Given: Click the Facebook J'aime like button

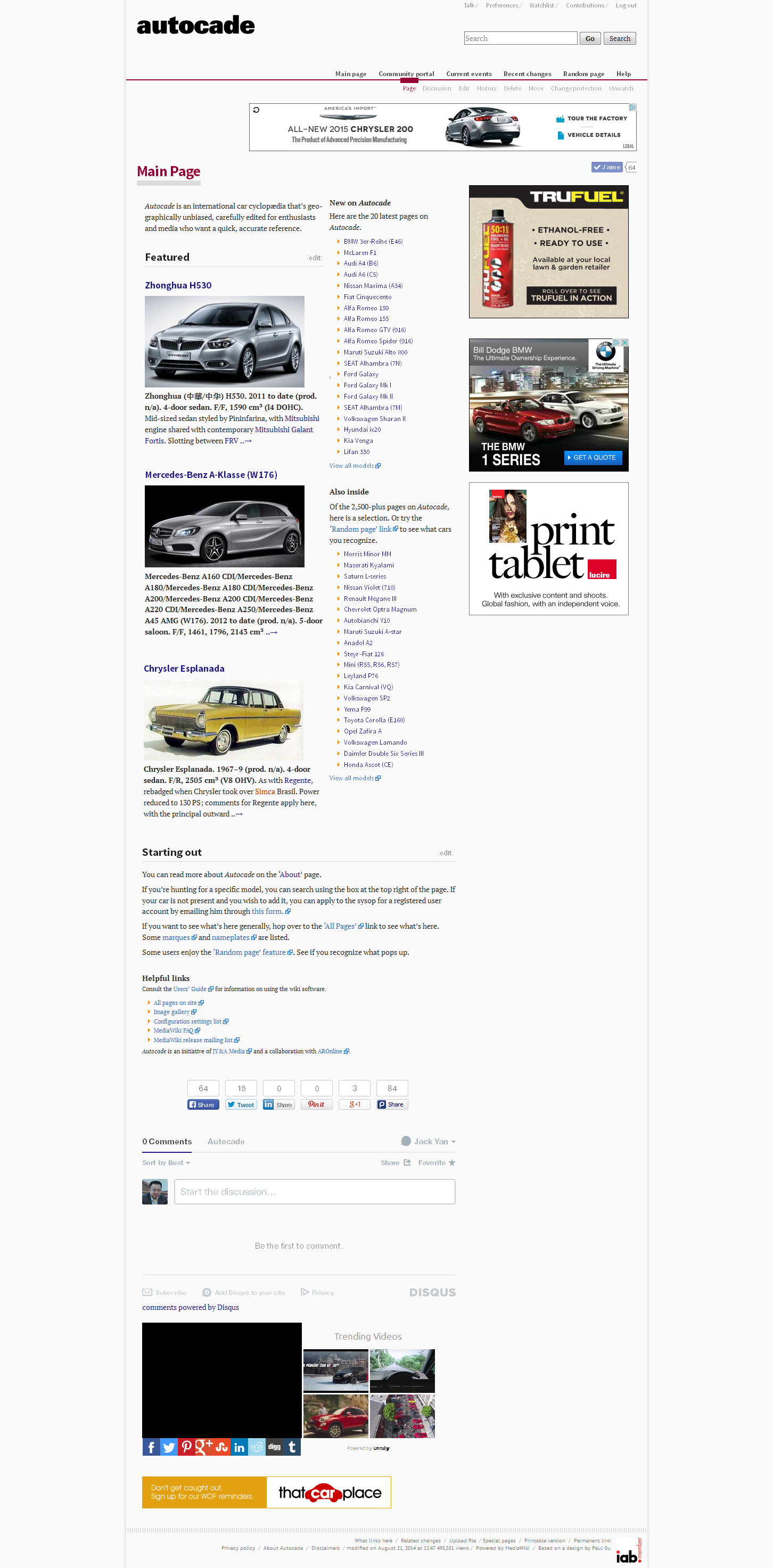Looking at the screenshot, I should (x=607, y=167).
